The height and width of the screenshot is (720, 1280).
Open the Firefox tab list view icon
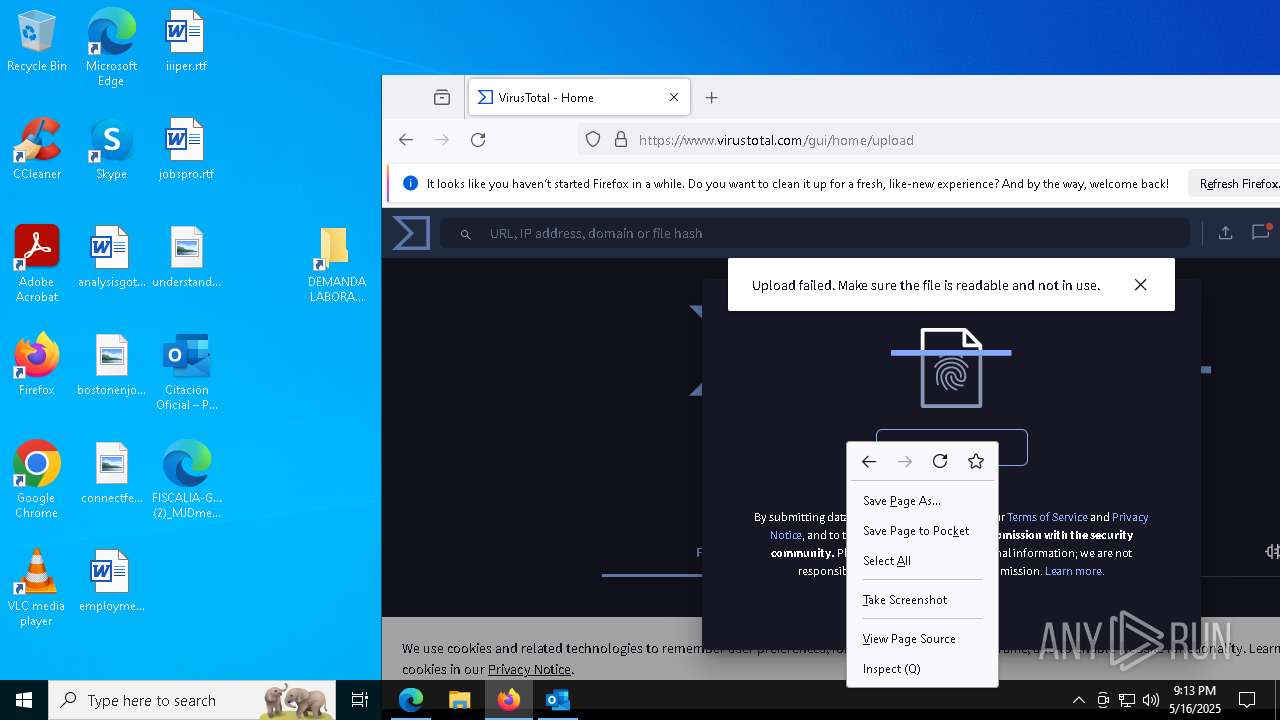pos(442,97)
